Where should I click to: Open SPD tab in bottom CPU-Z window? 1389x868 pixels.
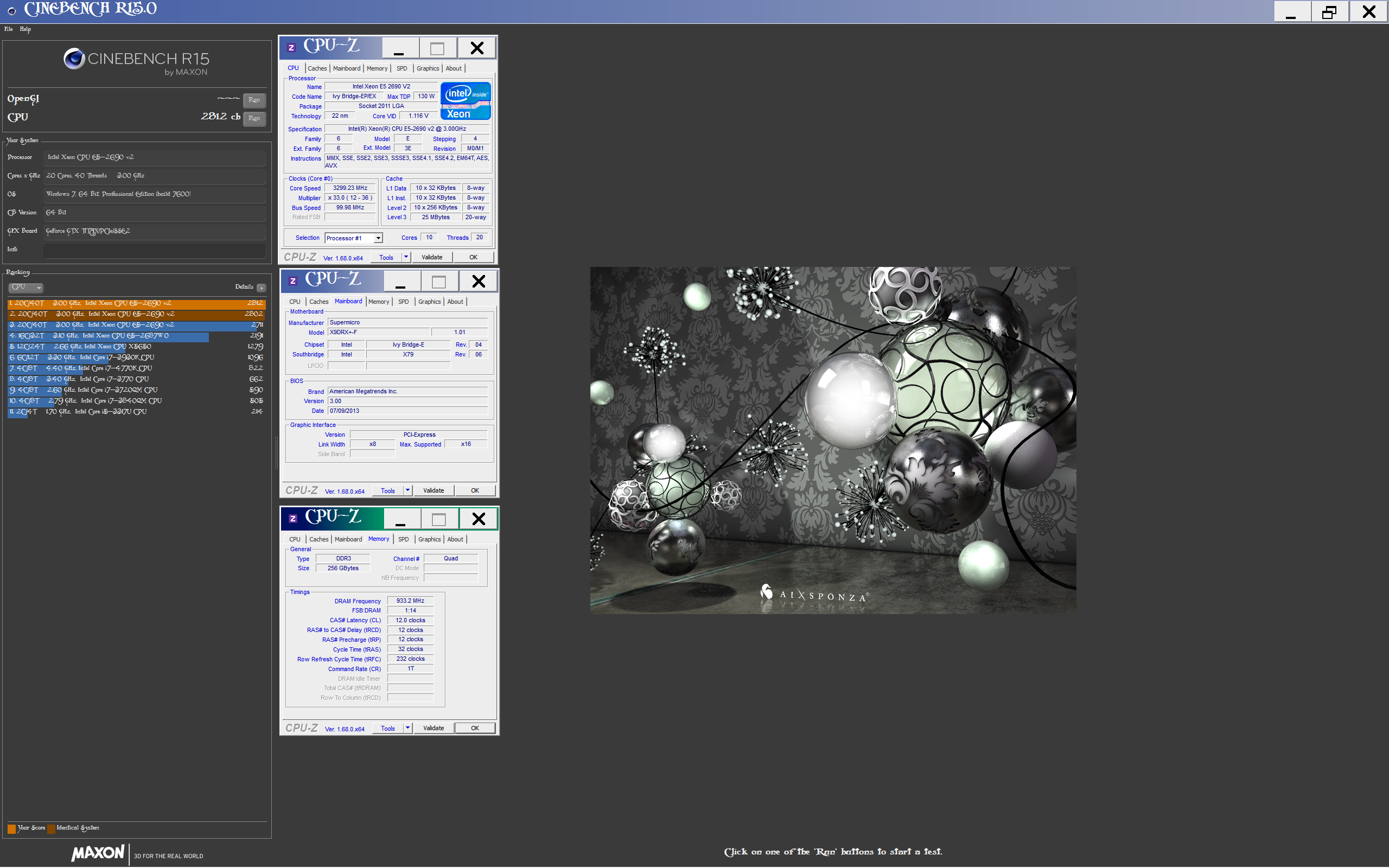pyautogui.click(x=404, y=539)
